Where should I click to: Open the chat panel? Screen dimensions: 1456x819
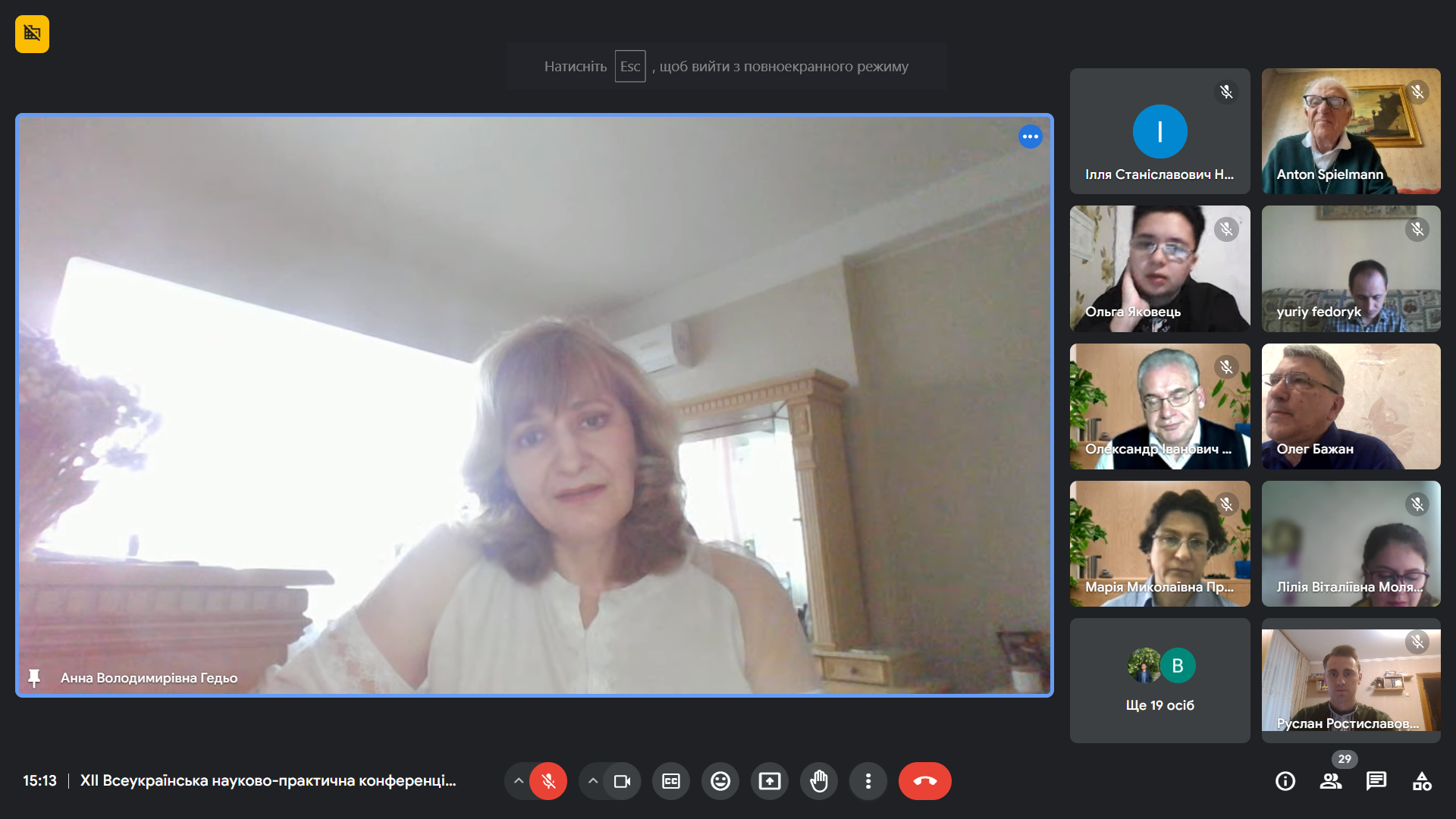coord(1376,781)
